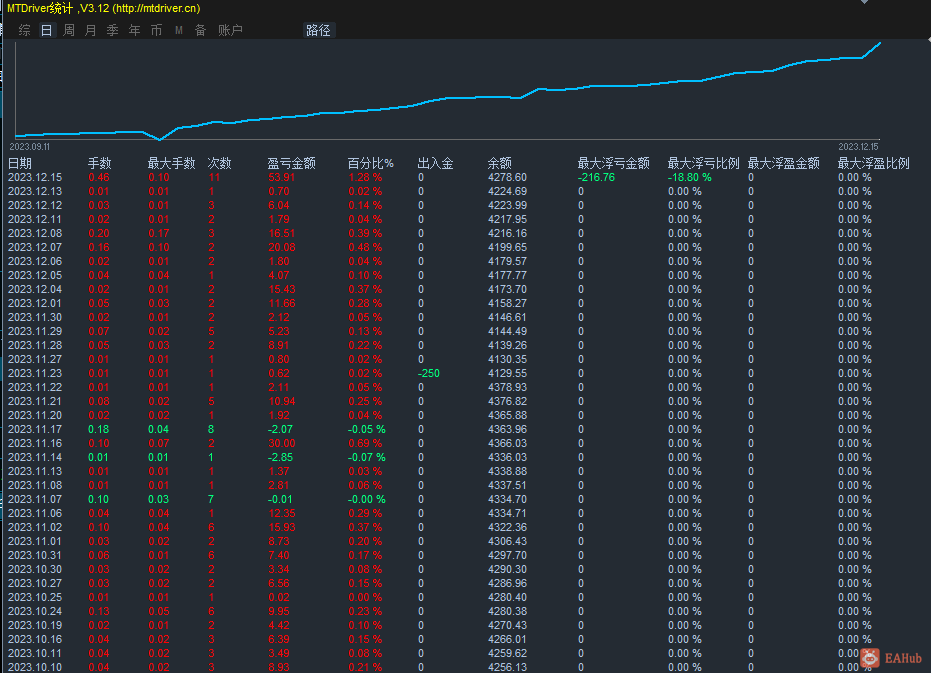The width and height of the screenshot is (931, 673).
Task: Click the 最大浮亏金额 column header
Action: click(613, 163)
